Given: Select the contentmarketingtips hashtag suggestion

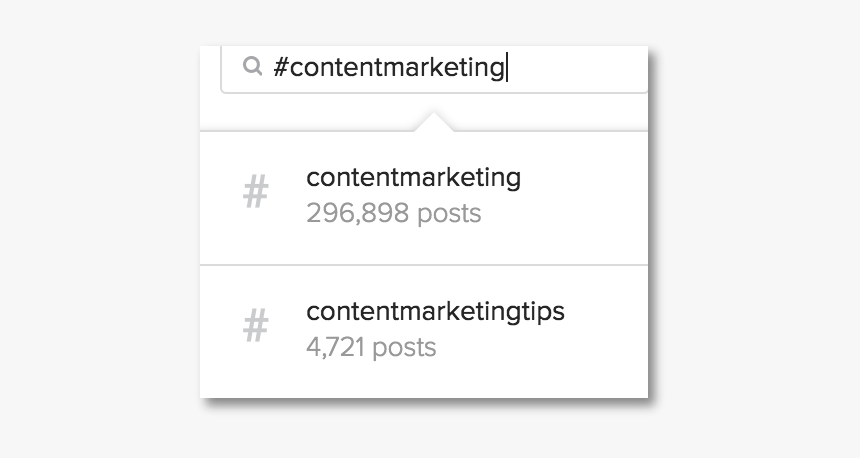Looking at the screenshot, I should point(424,332).
